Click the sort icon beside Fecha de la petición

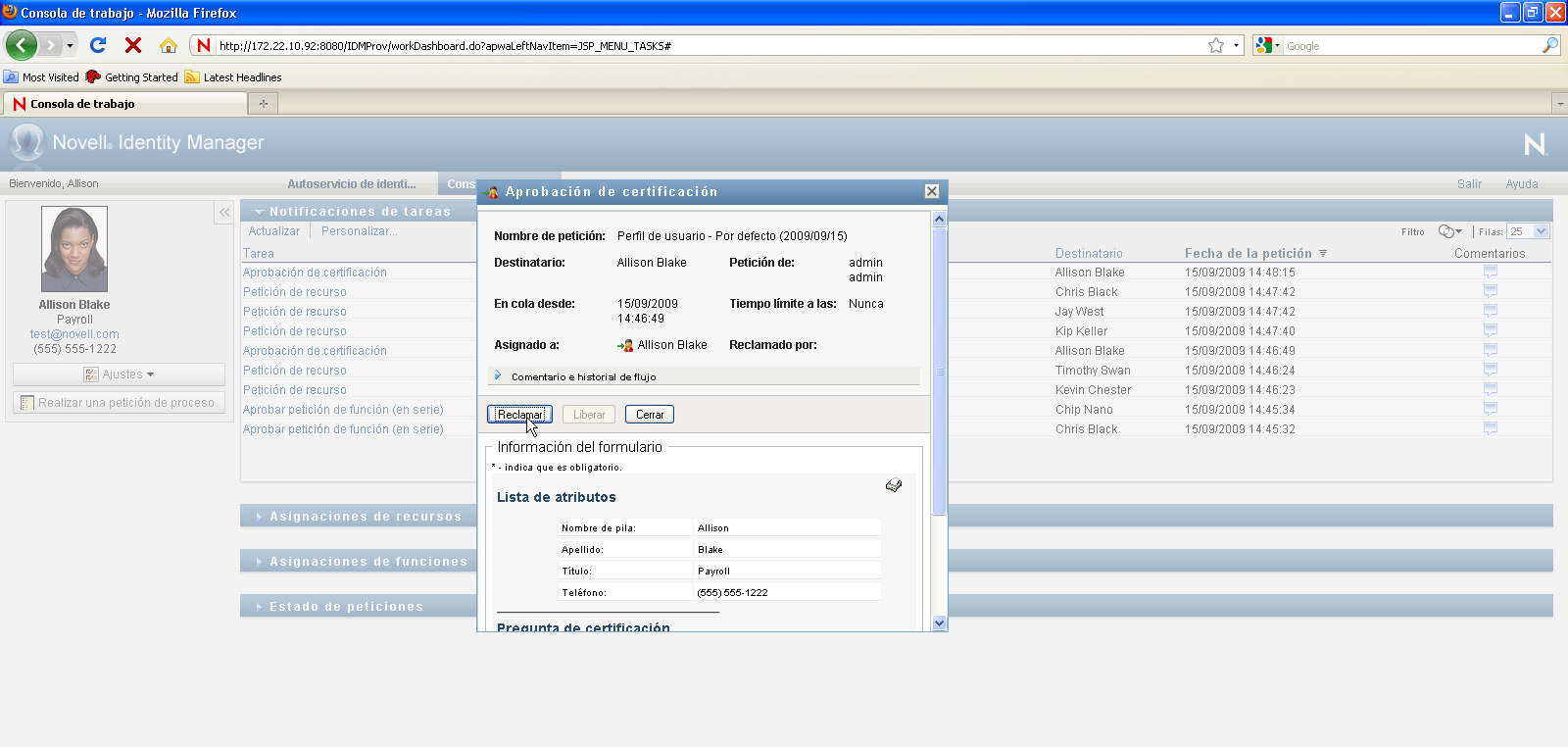(1323, 253)
